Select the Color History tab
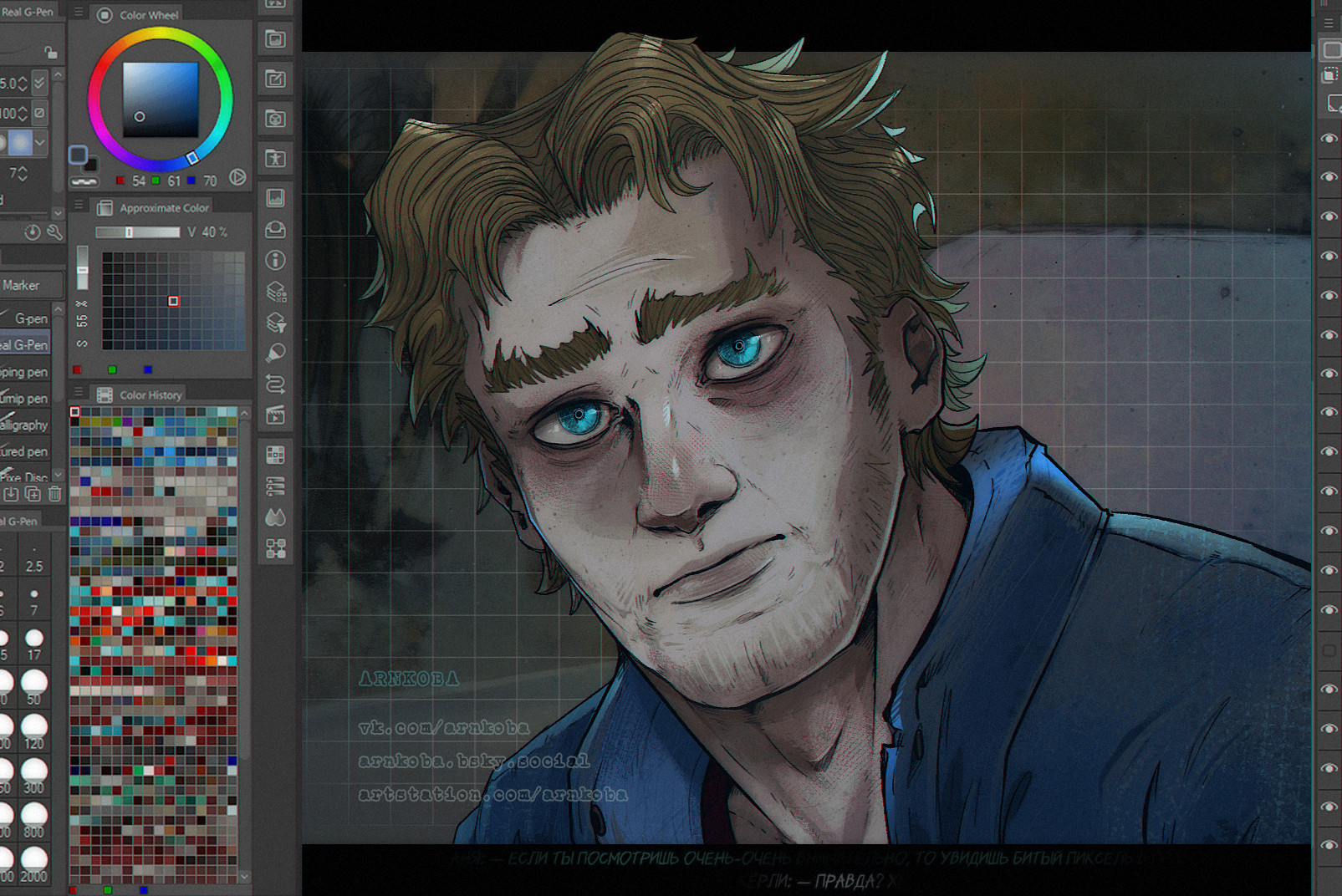 point(140,395)
